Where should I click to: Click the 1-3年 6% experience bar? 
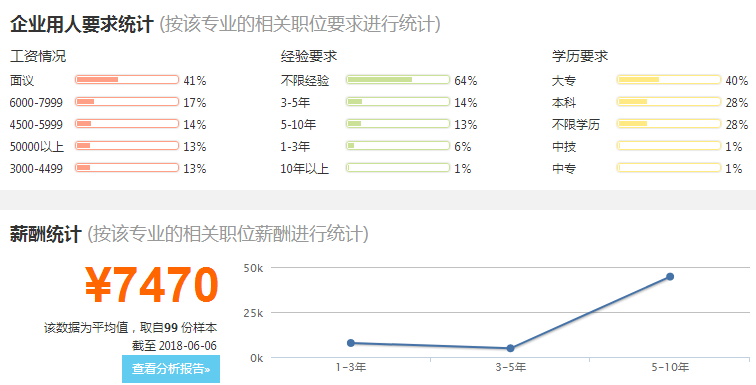pos(398,146)
